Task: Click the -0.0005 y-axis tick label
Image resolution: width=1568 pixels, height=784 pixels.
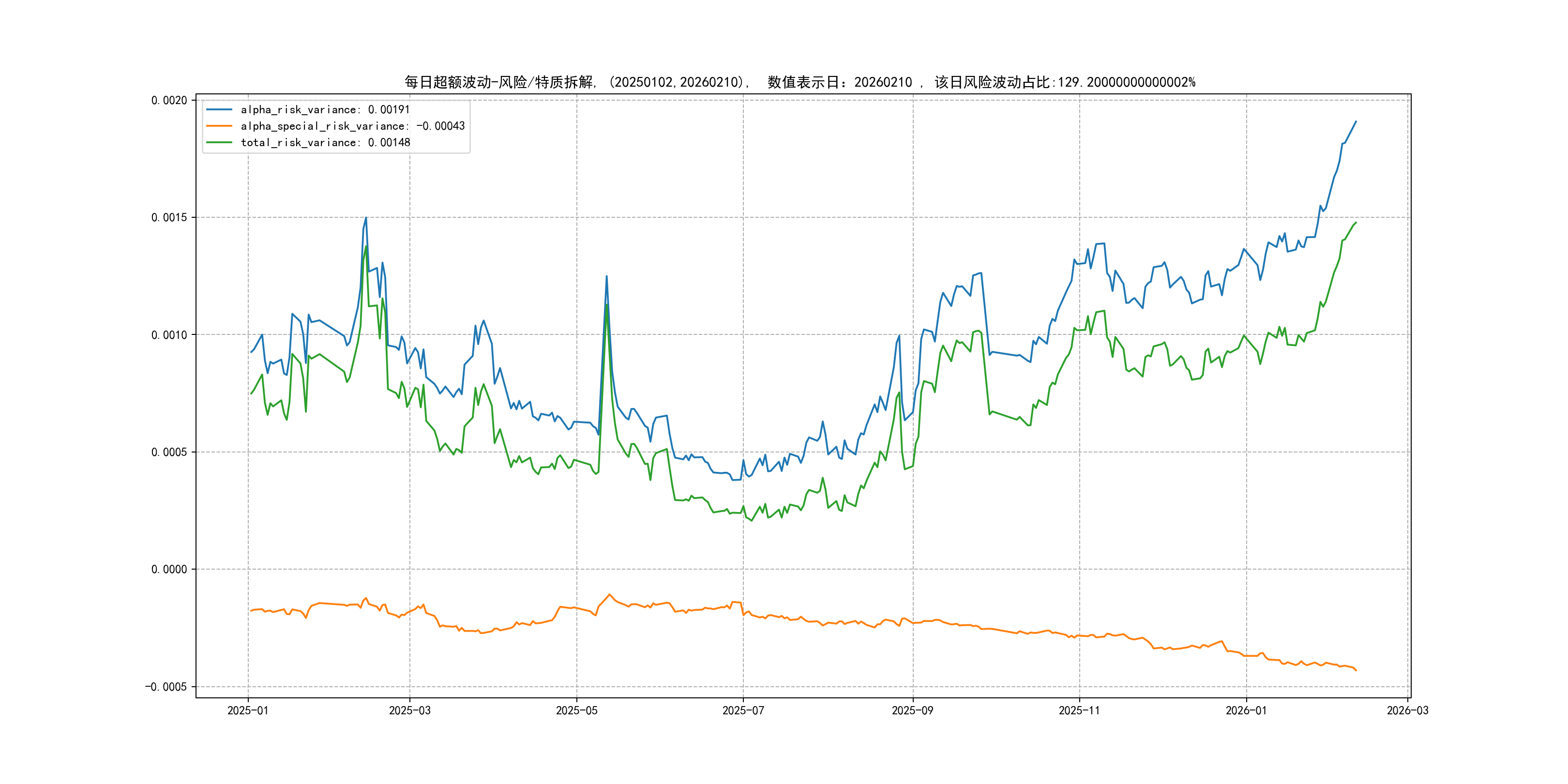Action: pos(166,687)
